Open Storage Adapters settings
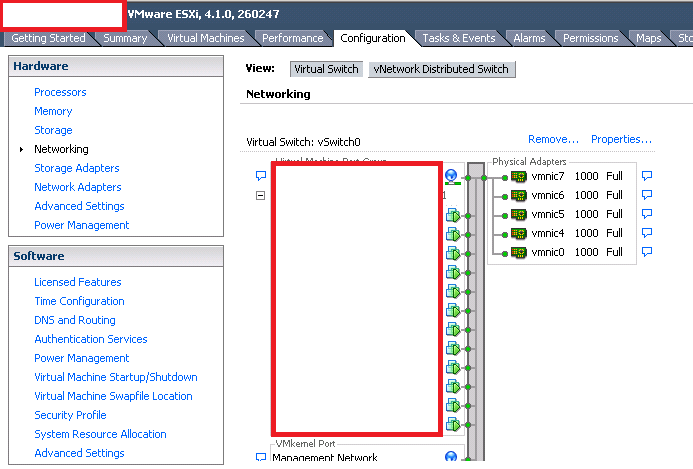 coord(77,168)
